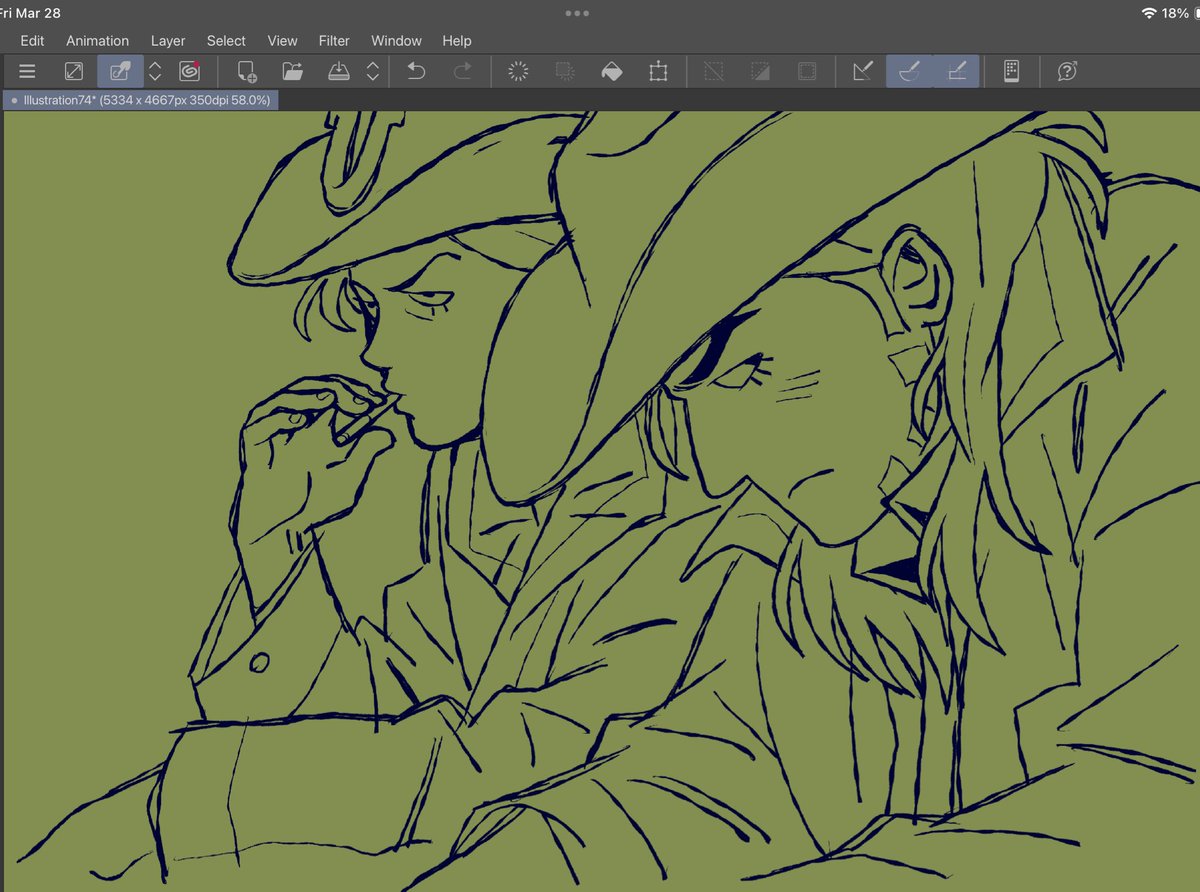The width and height of the screenshot is (1200, 892).
Task: Clear outside selection icon
Action: 565,71
